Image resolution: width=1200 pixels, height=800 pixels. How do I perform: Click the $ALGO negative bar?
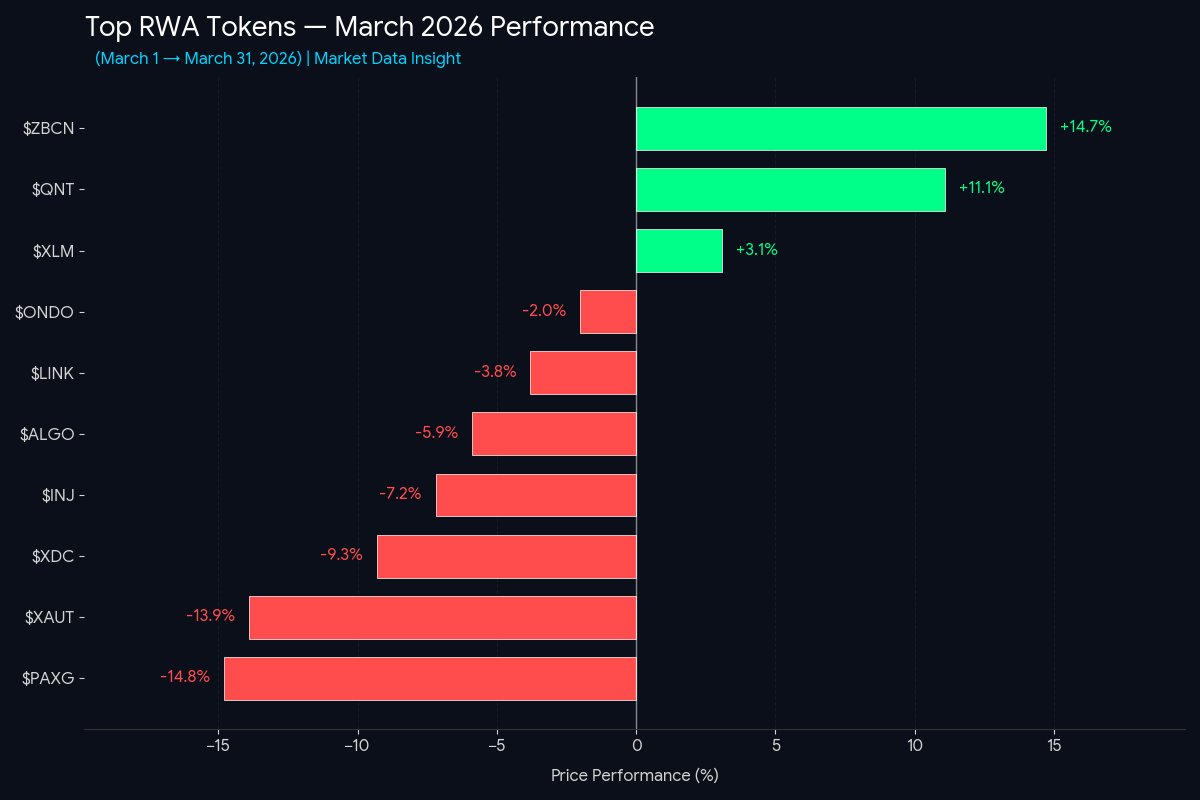554,434
